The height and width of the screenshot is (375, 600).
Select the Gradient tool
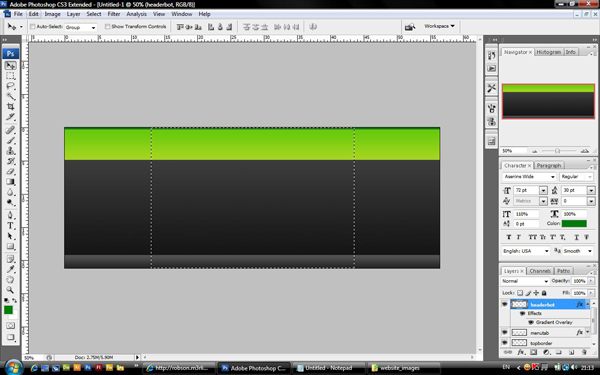[x=11, y=182]
